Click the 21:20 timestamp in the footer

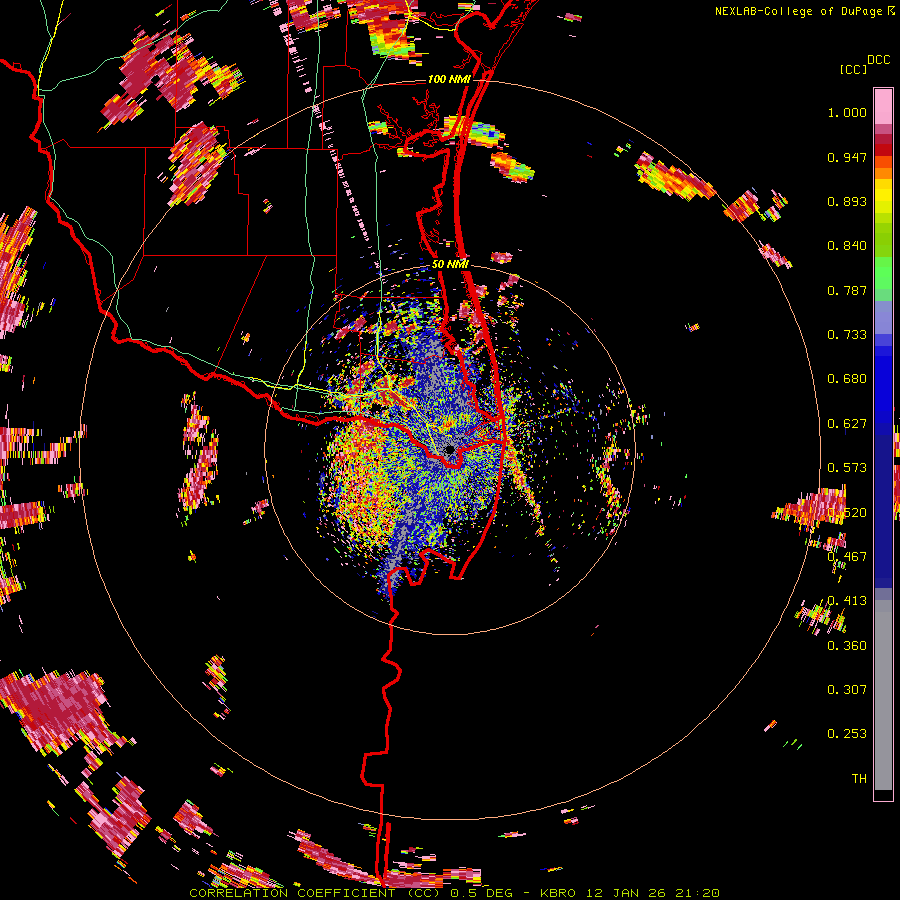[697, 893]
